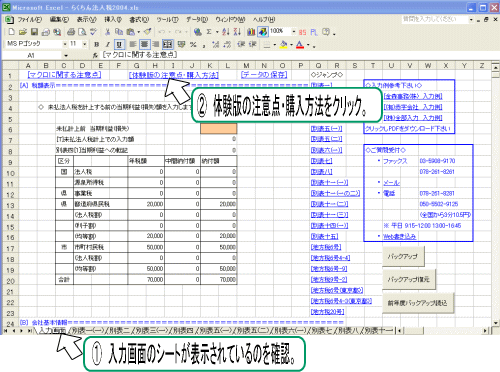Open Print Preview
The width and height of the screenshot is (500, 372).
[x=82, y=32]
